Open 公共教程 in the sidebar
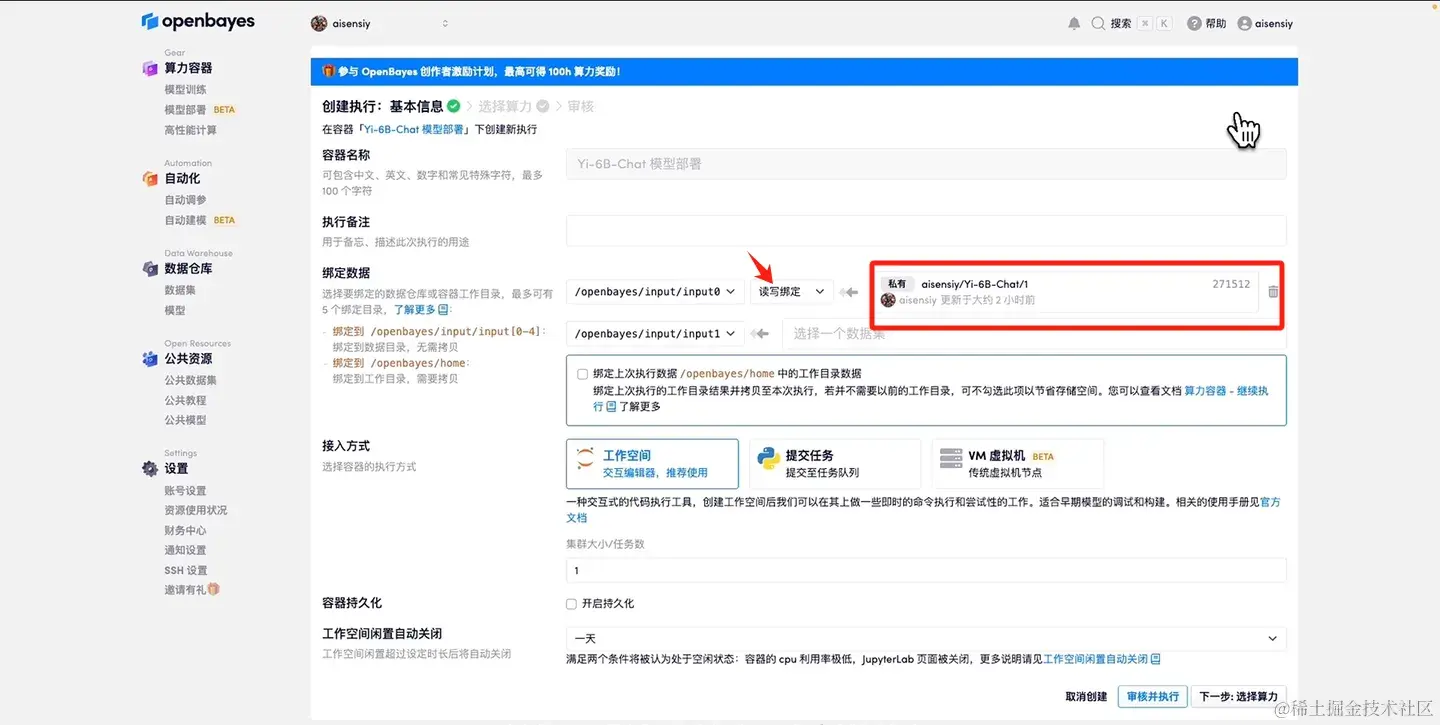 pos(185,400)
